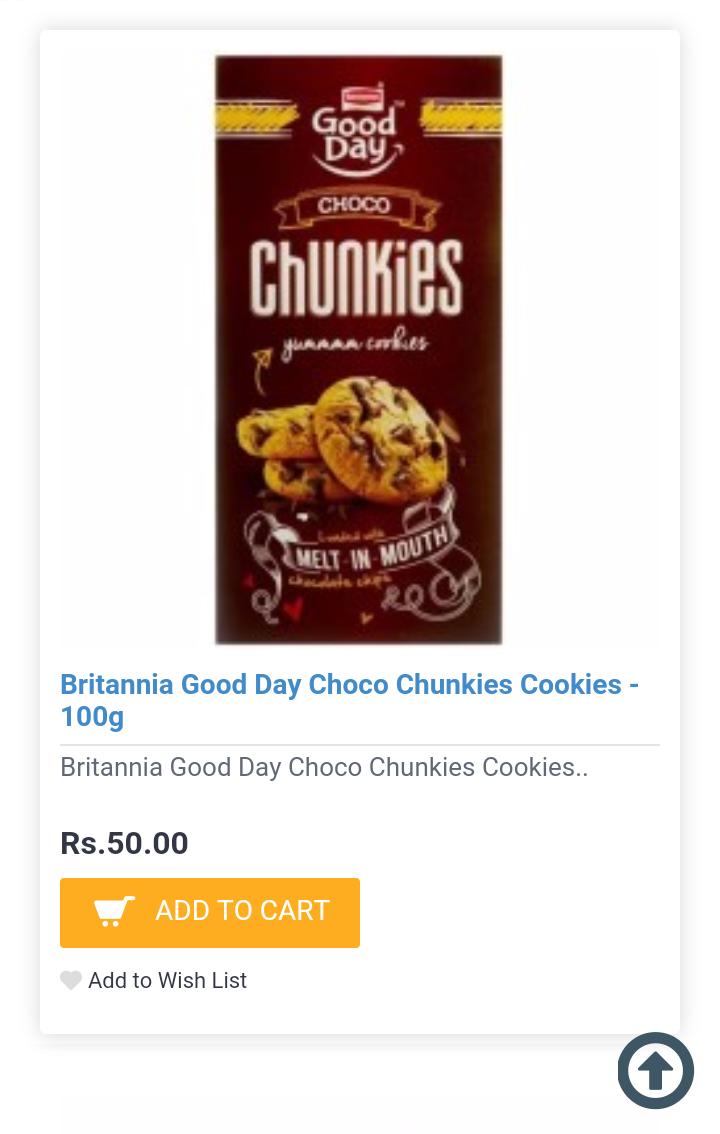Screen dimensions: 720x1134
Task: Click the red hearts doodle on package
Action: pyautogui.click(x=260, y=600)
